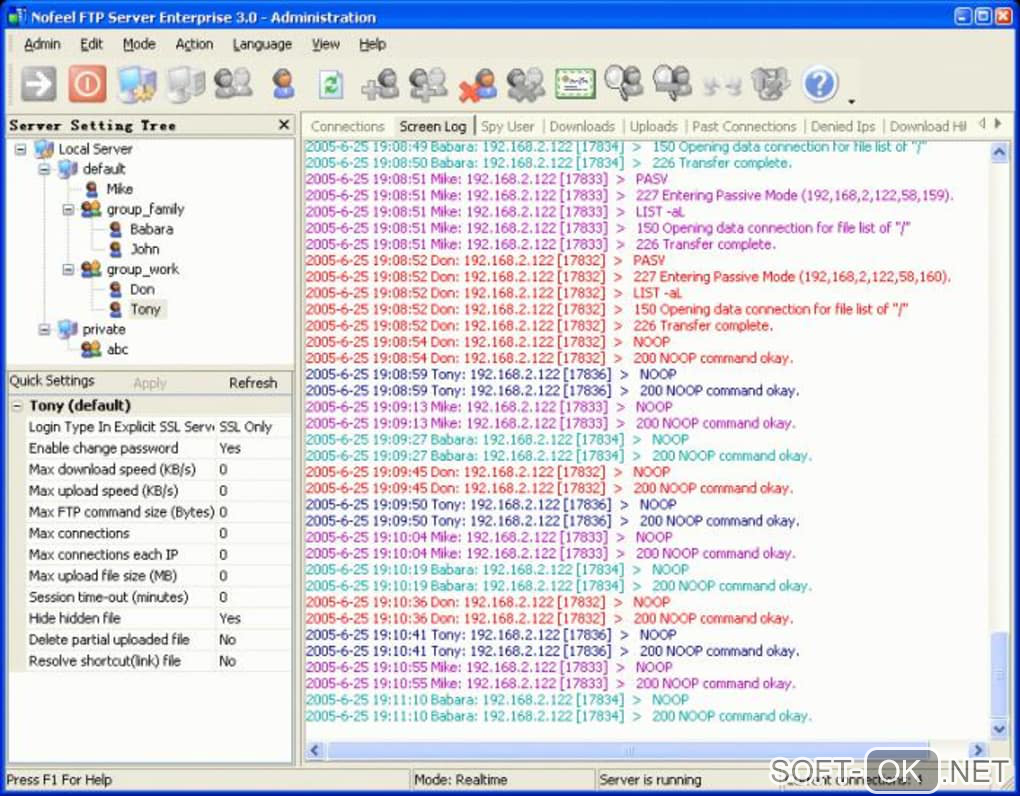Open the Language menu
This screenshot has height=796, width=1020.
click(x=262, y=45)
